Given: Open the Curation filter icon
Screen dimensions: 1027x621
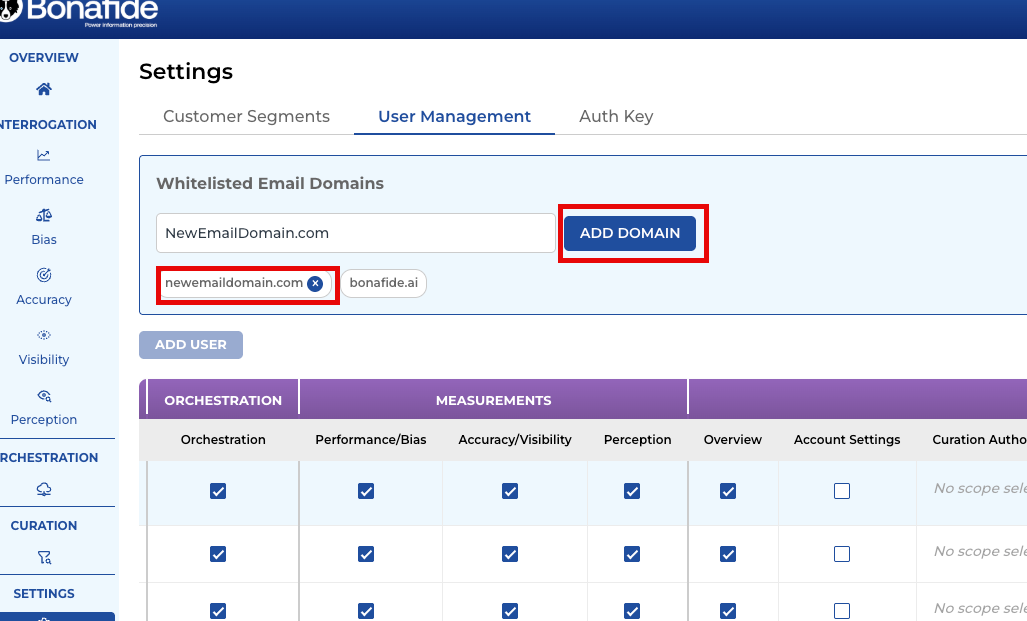Looking at the screenshot, I should click(x=44, y=557).
